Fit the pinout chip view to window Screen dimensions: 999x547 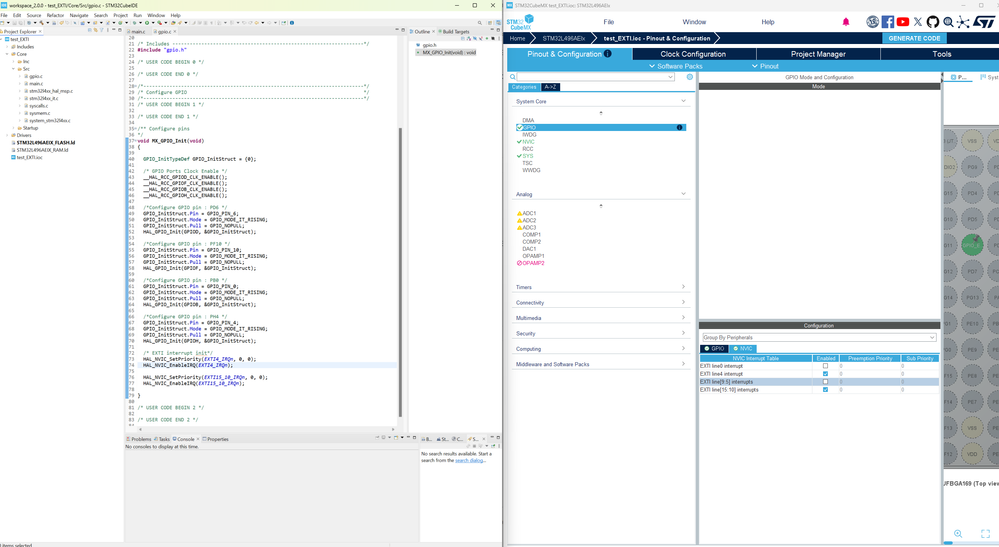[985, 534]
